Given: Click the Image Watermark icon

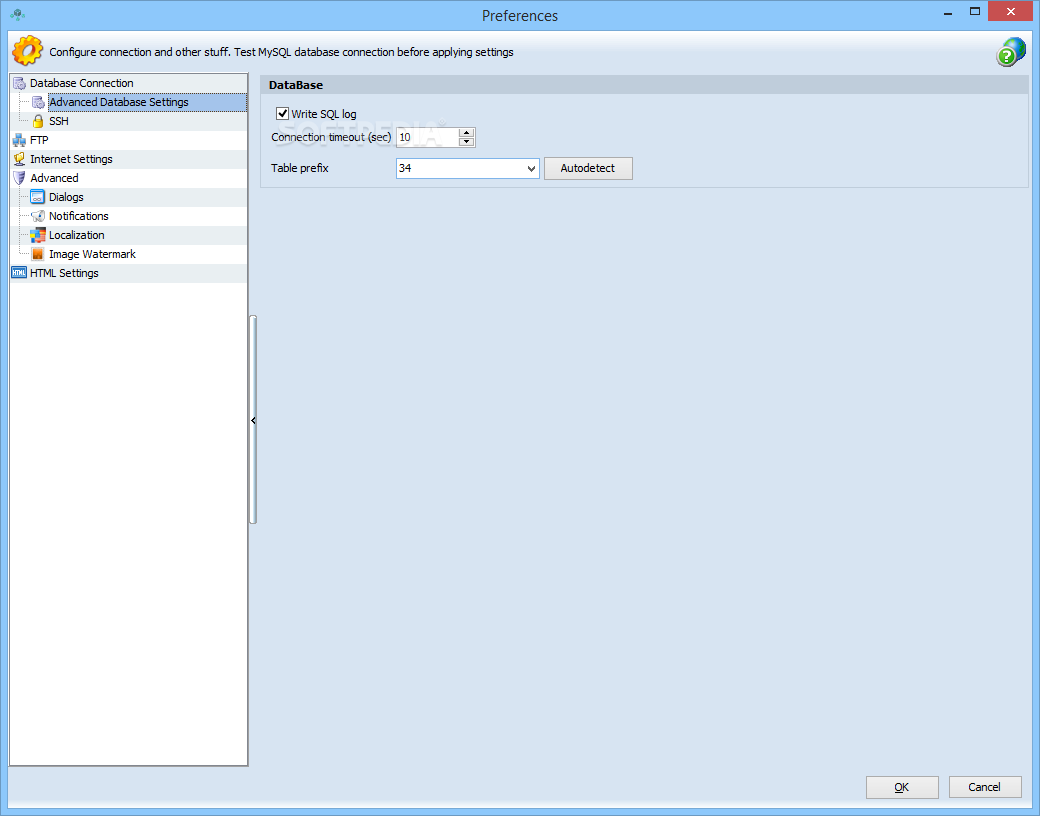Looking at the screenshot, I should coord(38,254).
